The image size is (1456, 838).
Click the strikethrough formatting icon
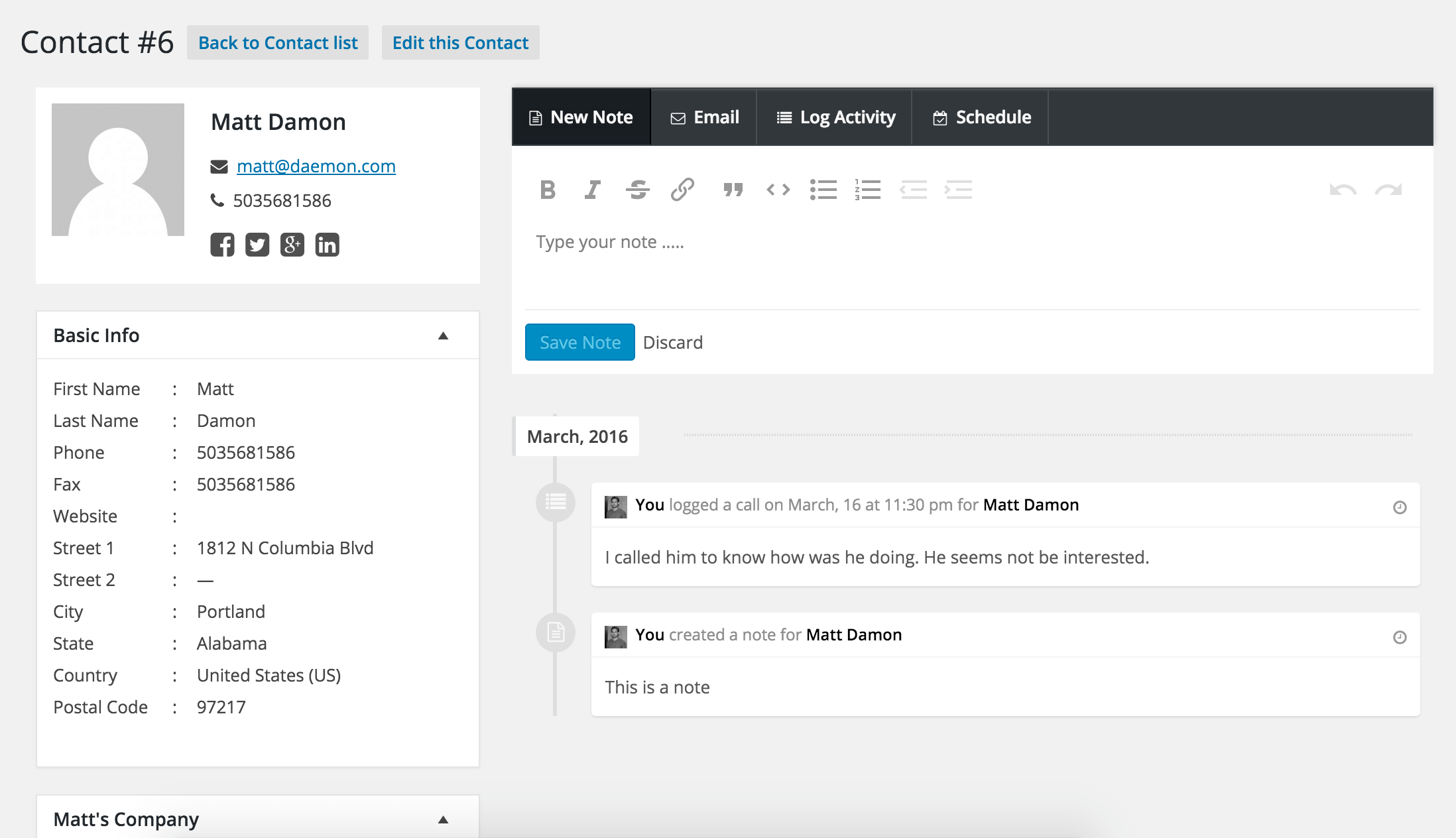click(637, 190)
